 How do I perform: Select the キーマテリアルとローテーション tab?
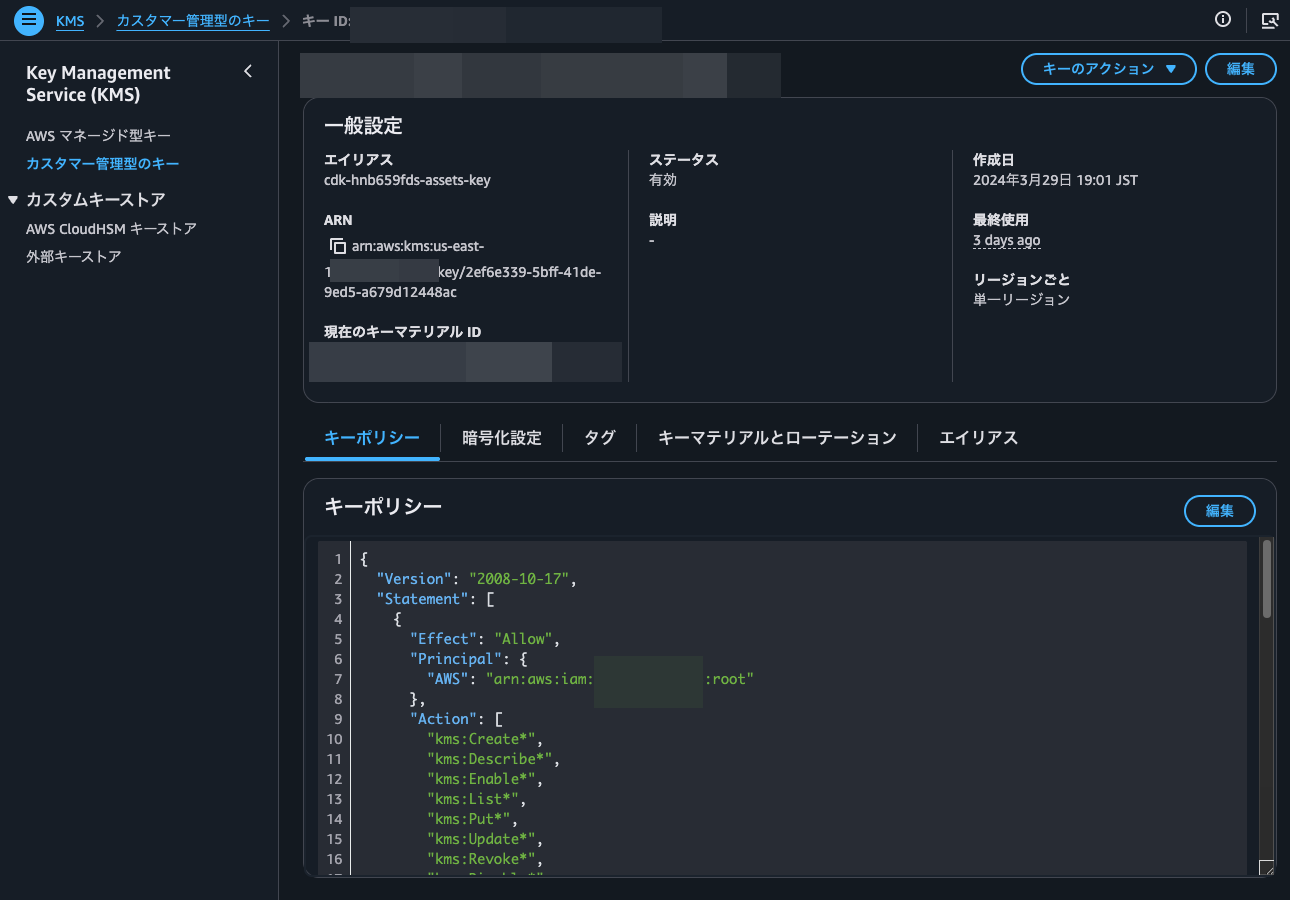point(776,437)
